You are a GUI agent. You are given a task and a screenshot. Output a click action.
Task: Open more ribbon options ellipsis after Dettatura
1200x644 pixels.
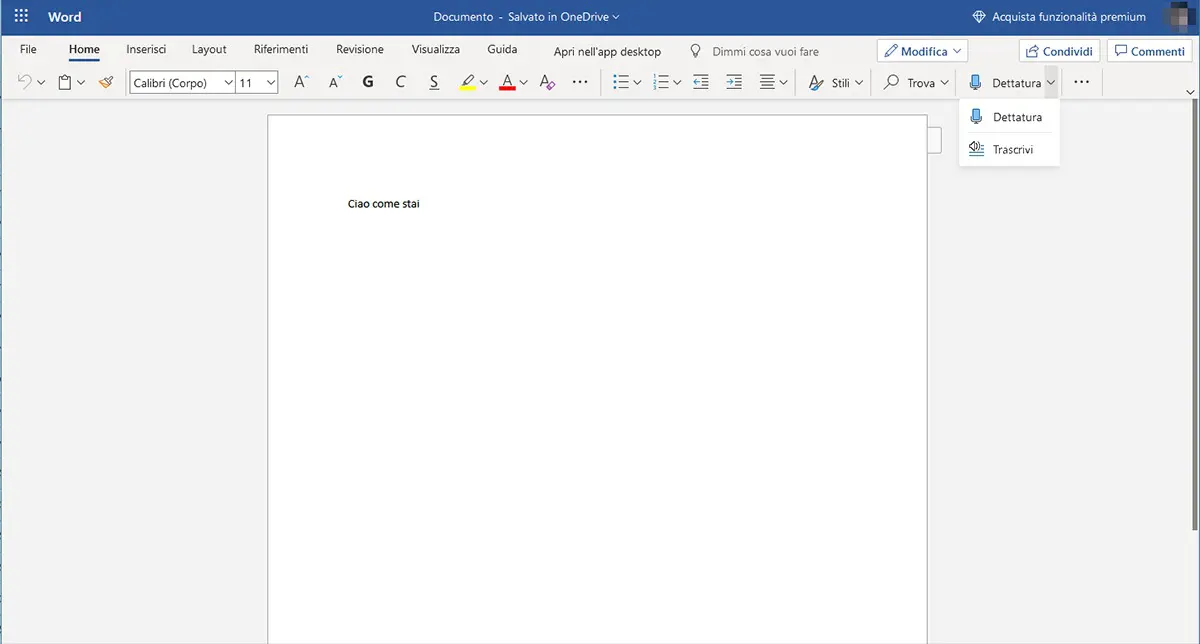(1081, 83)
